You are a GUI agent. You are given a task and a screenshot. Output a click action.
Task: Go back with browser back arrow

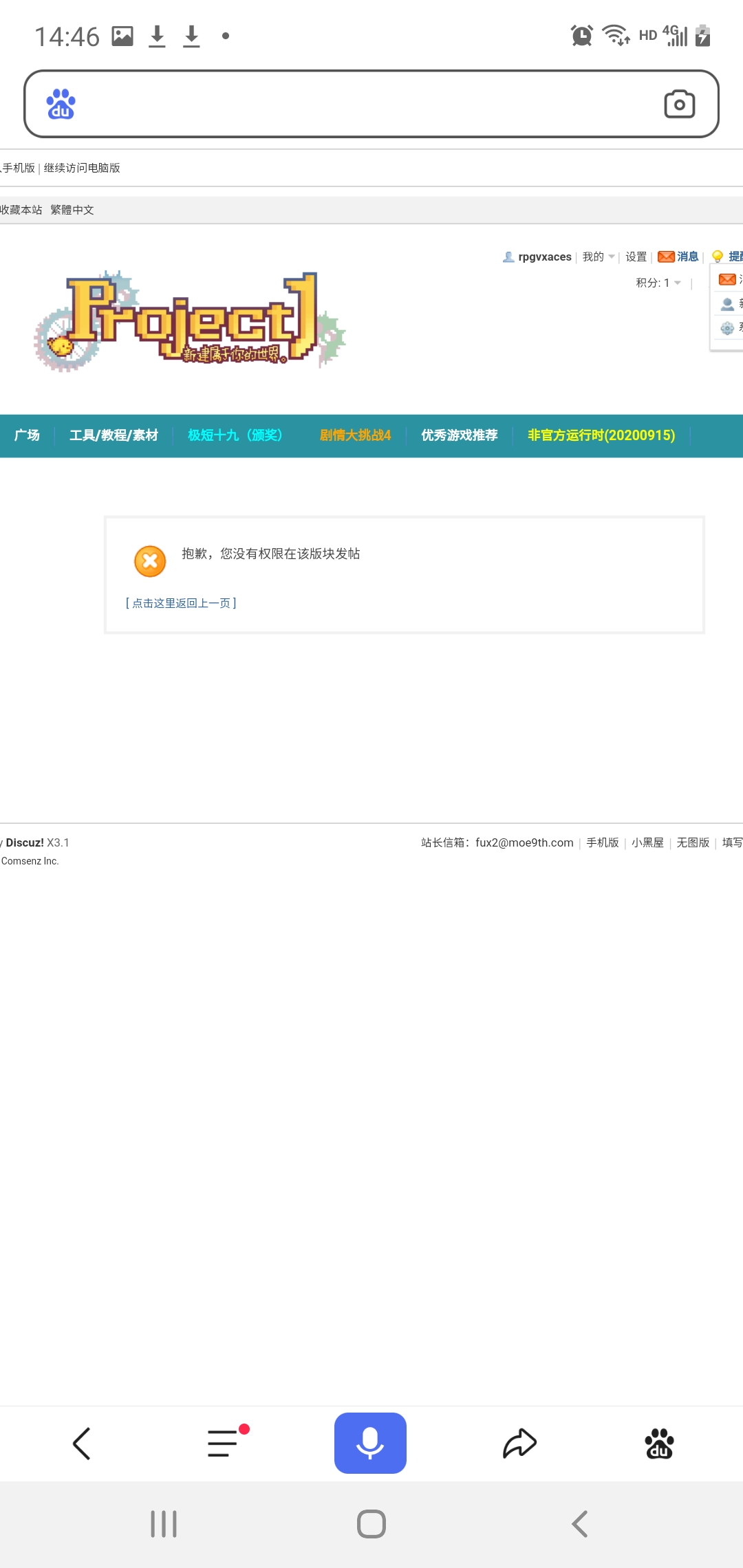tap(82, 1443)
